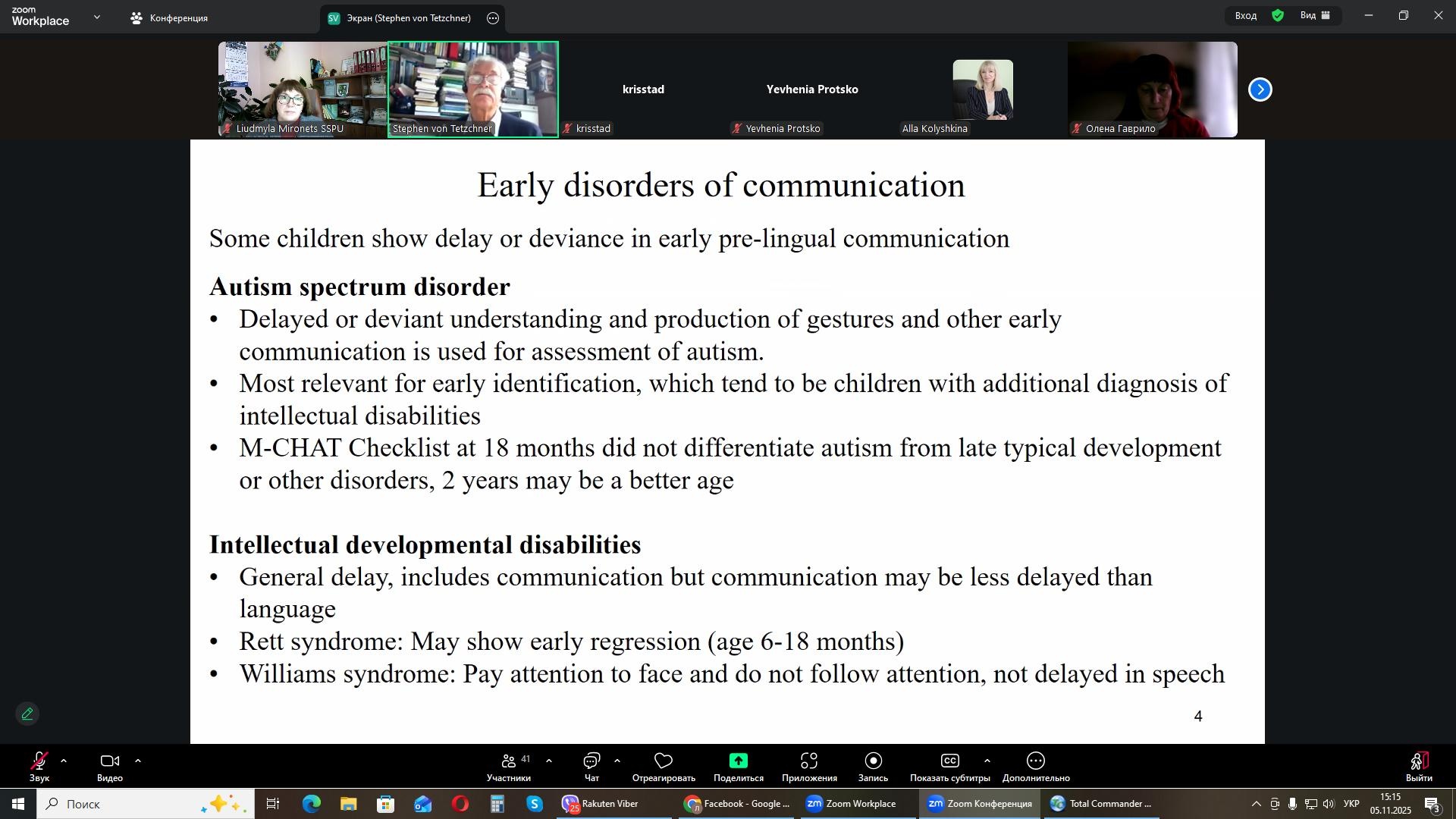This screenshot has width=1456, height=819.
Task: Expand the audio options arrow beside Звук
Action: coord(64,761)
